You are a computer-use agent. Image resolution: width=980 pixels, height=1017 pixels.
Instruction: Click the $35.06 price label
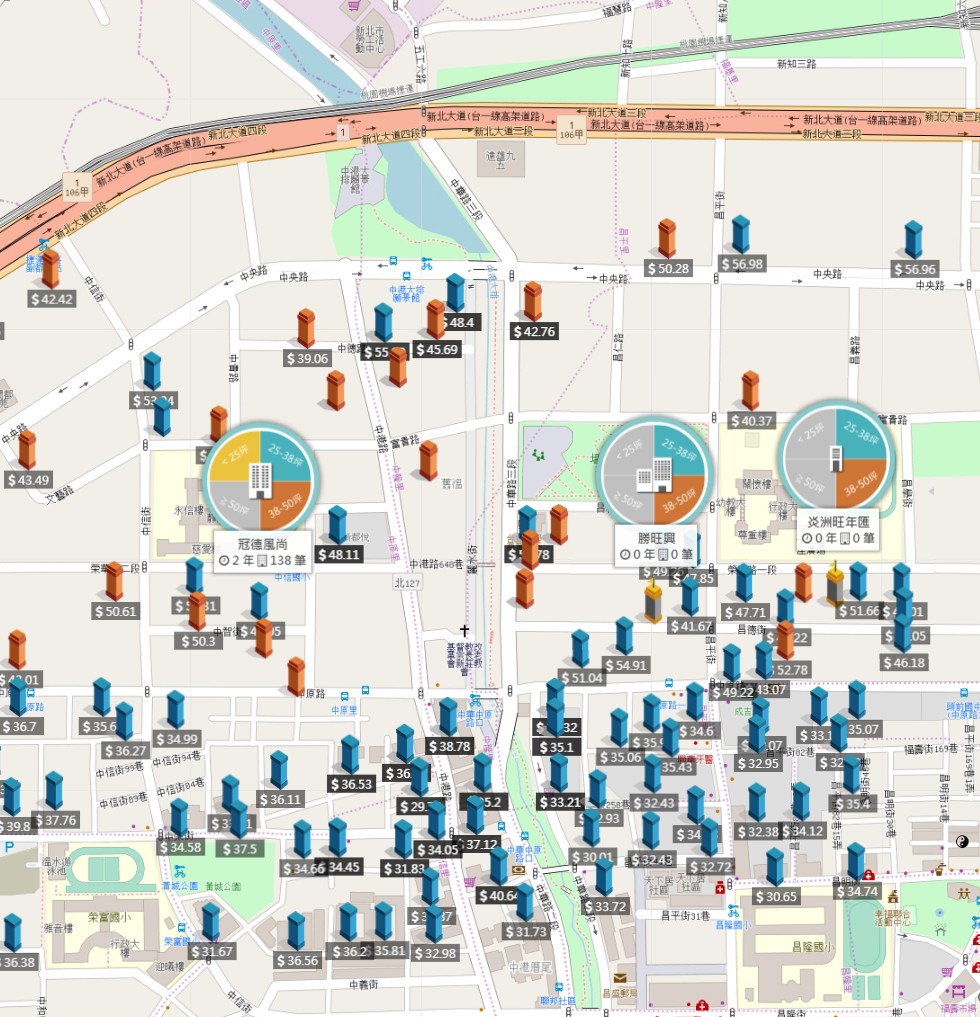pos(620,757)
